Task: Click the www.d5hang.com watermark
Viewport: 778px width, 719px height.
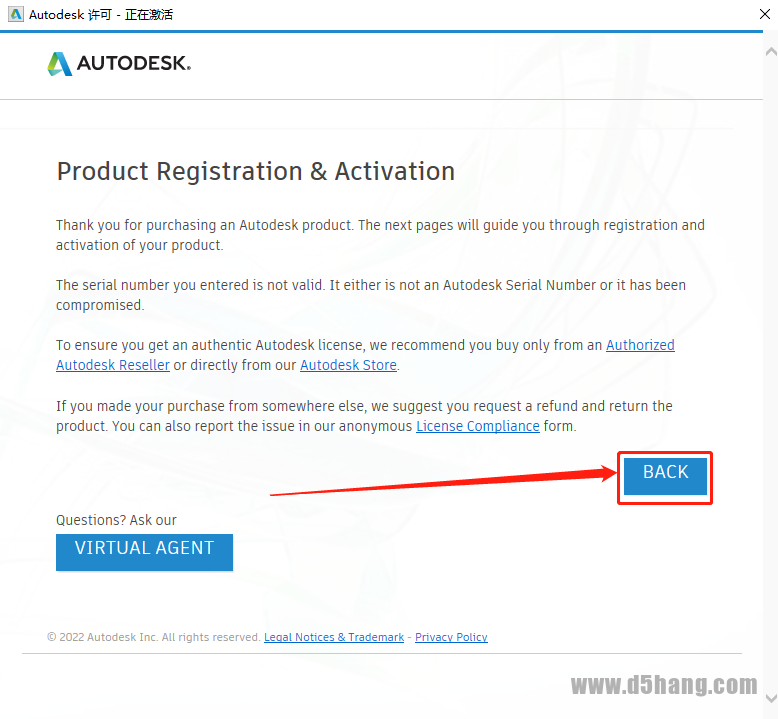Action: [664, 686]
